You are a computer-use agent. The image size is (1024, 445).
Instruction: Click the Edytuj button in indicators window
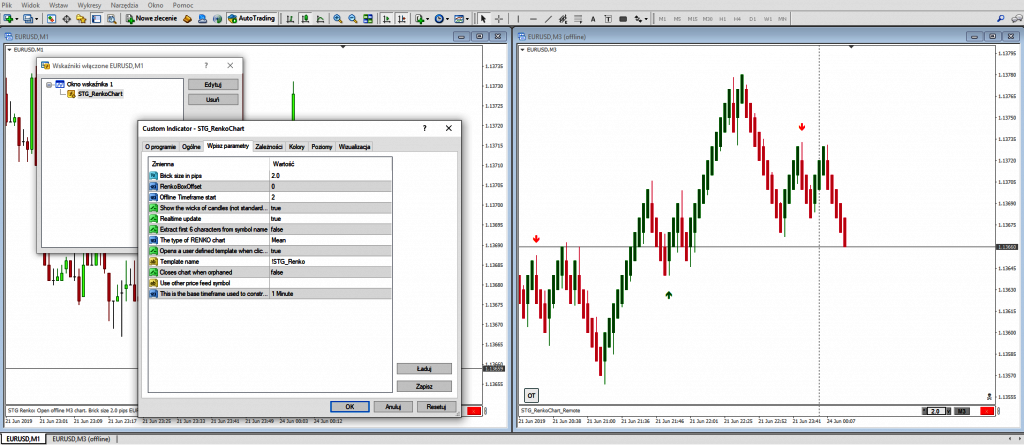pyautogui.click(x=212, y=84)
